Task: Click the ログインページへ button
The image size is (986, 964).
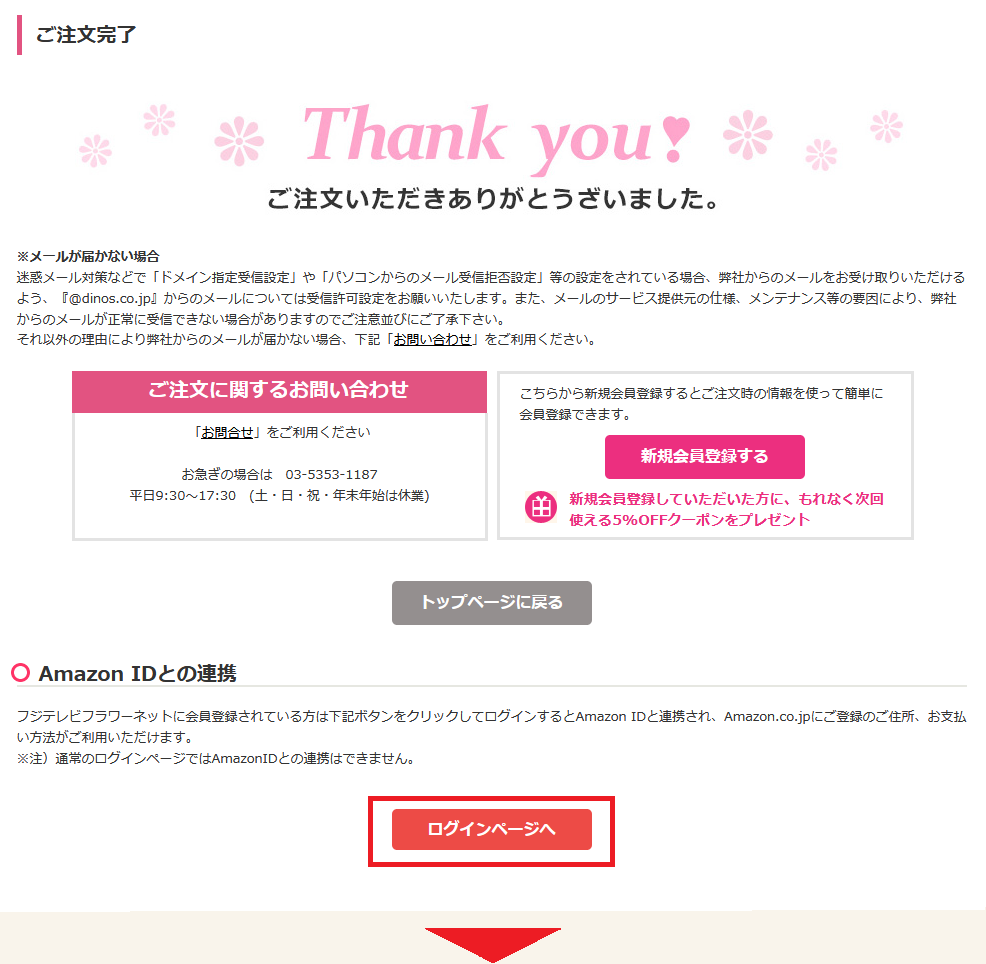Action: tap(491, 829)
